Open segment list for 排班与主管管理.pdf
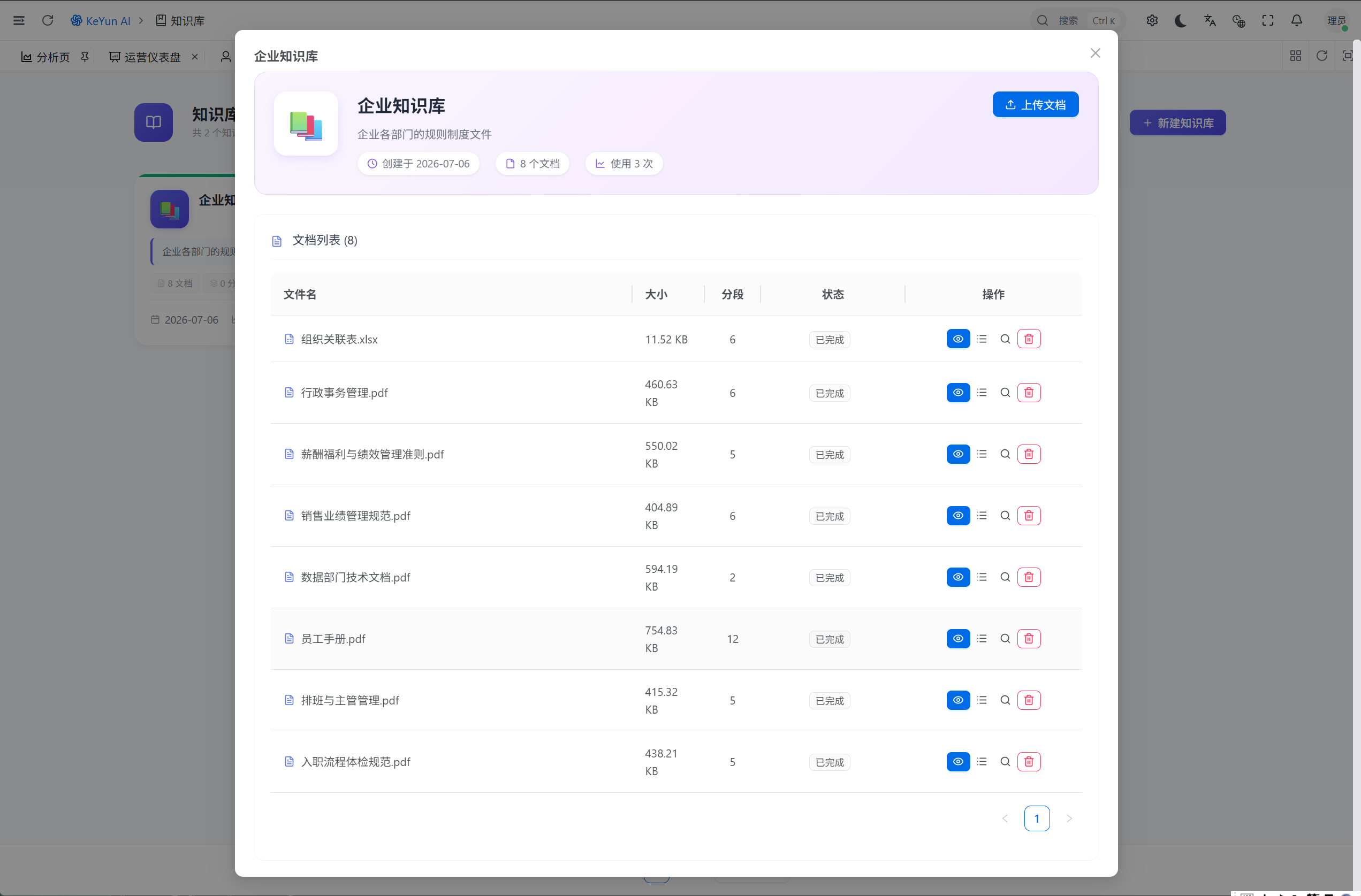 [x=982, y=700]
